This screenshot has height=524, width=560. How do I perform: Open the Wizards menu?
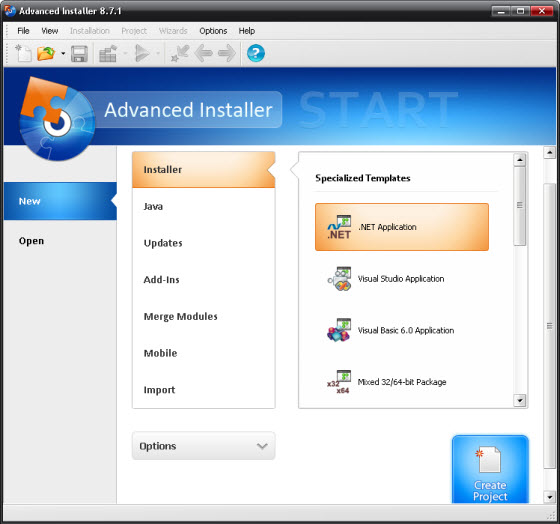pyautogui.click(x=173, y=31)
